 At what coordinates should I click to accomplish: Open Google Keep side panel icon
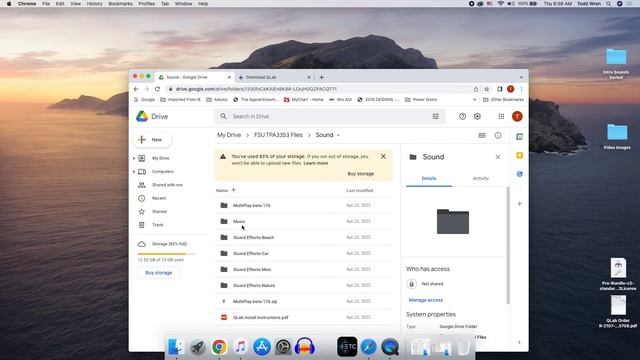tap(520, 155)
